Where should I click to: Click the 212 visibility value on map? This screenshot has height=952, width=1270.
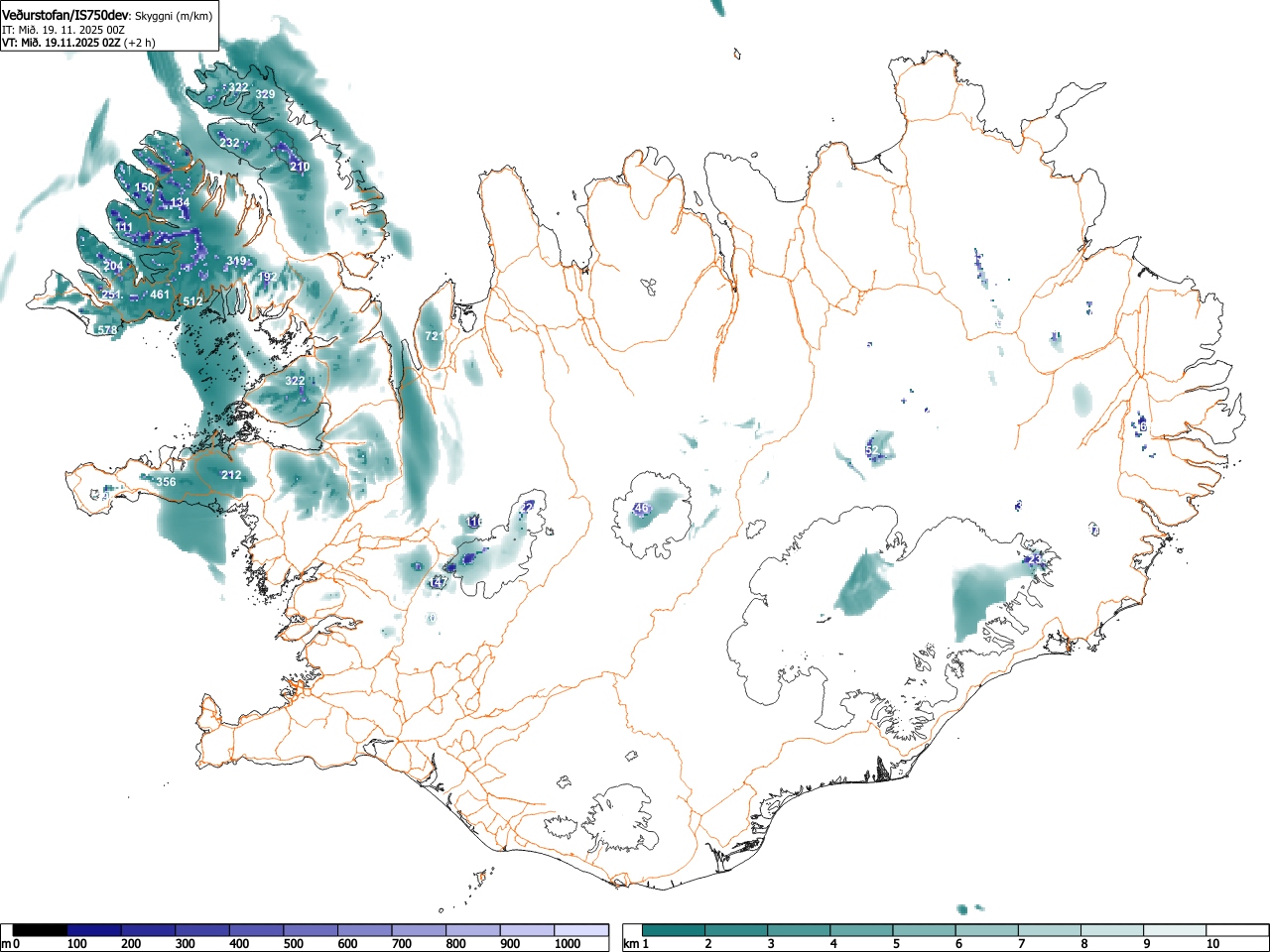coord(231,475)
